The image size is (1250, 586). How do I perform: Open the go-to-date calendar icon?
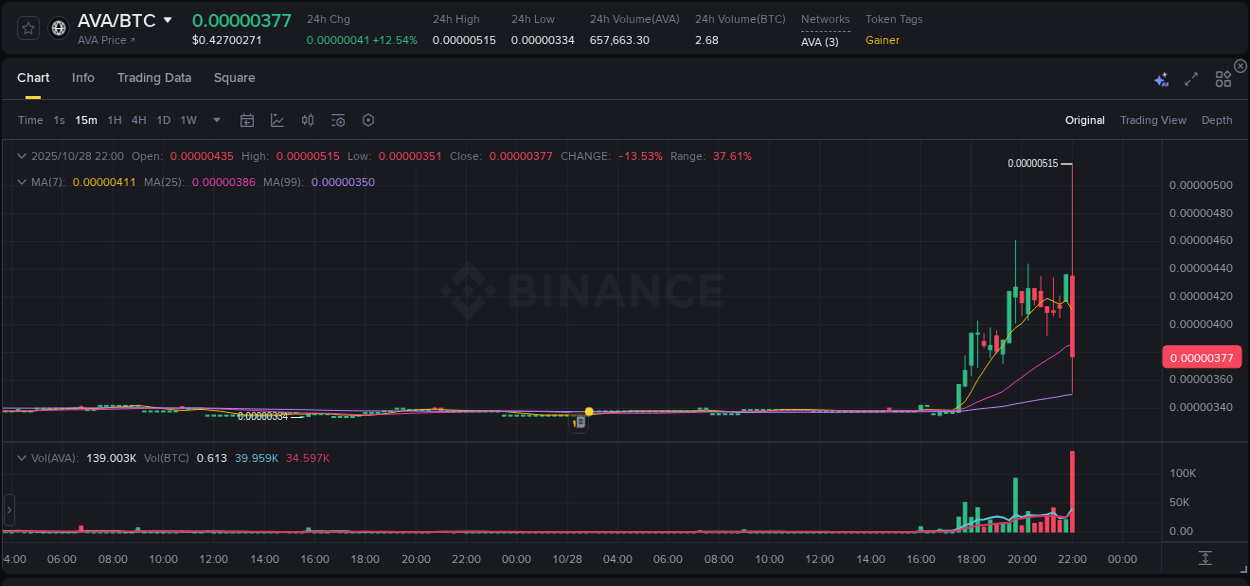247,119
